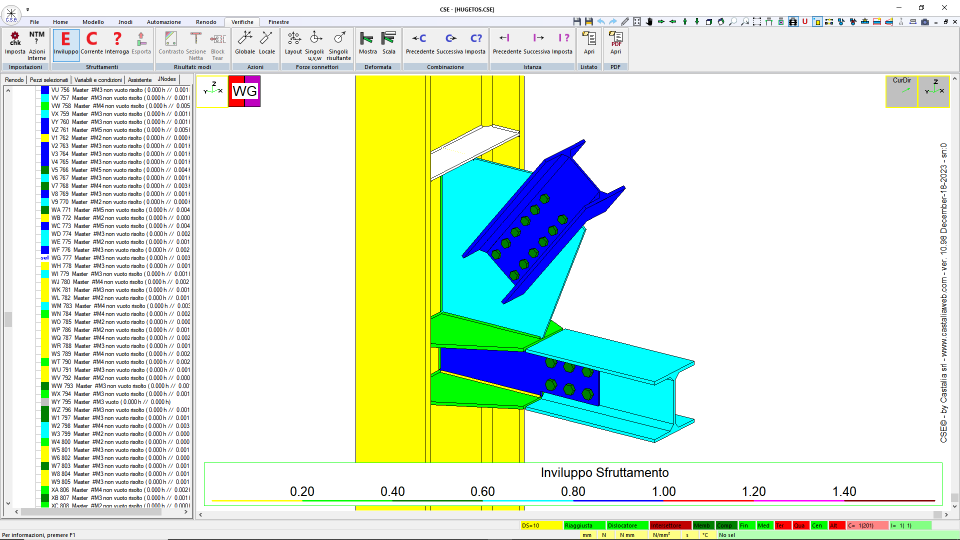Go to Successiva combination
Viewport: 960px width, 540px height.
click(x=450, y=44)
